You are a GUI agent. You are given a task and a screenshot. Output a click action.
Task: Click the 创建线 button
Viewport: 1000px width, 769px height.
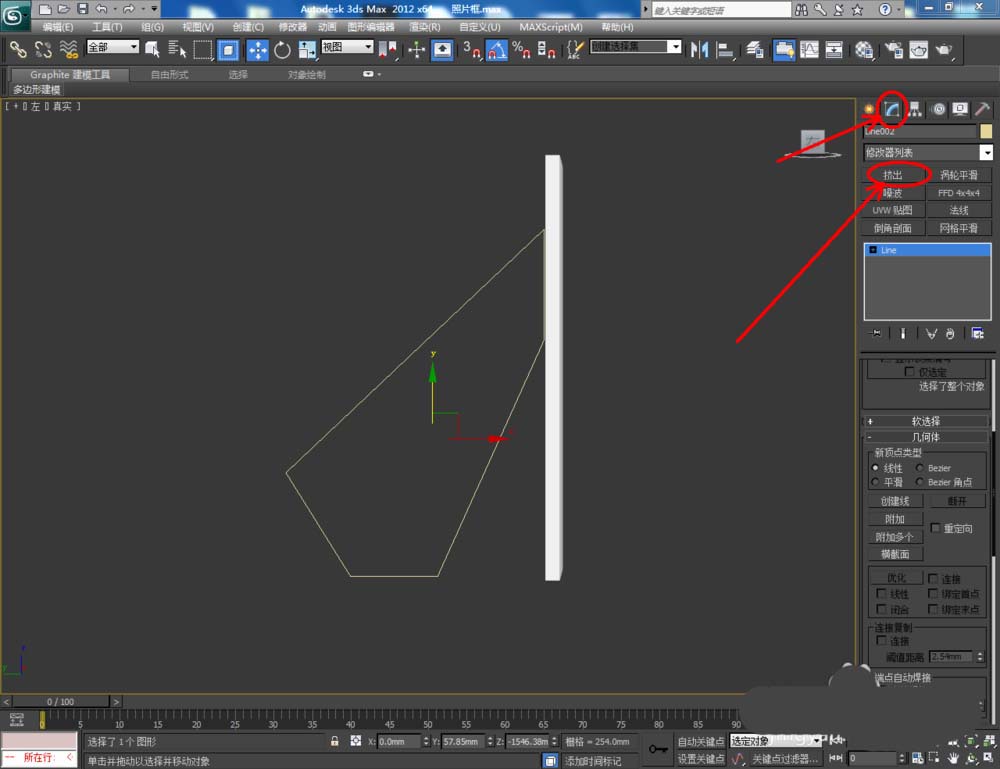pos(895,501)
